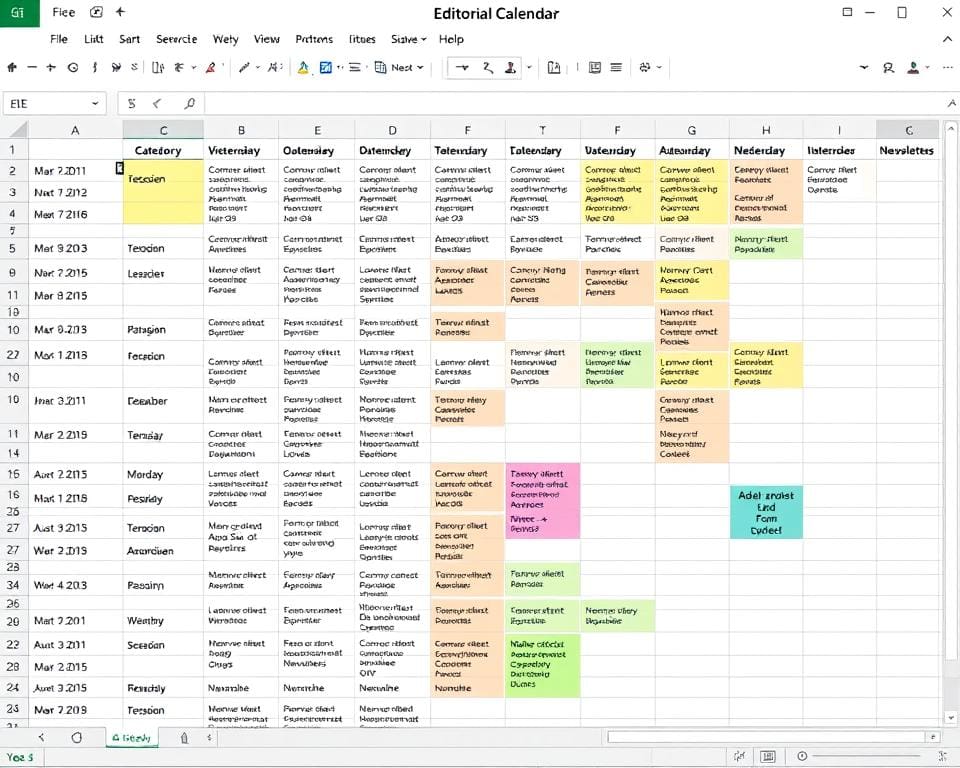
Task: Select the teal highlighted cell in column H
Action: point(765,512)
